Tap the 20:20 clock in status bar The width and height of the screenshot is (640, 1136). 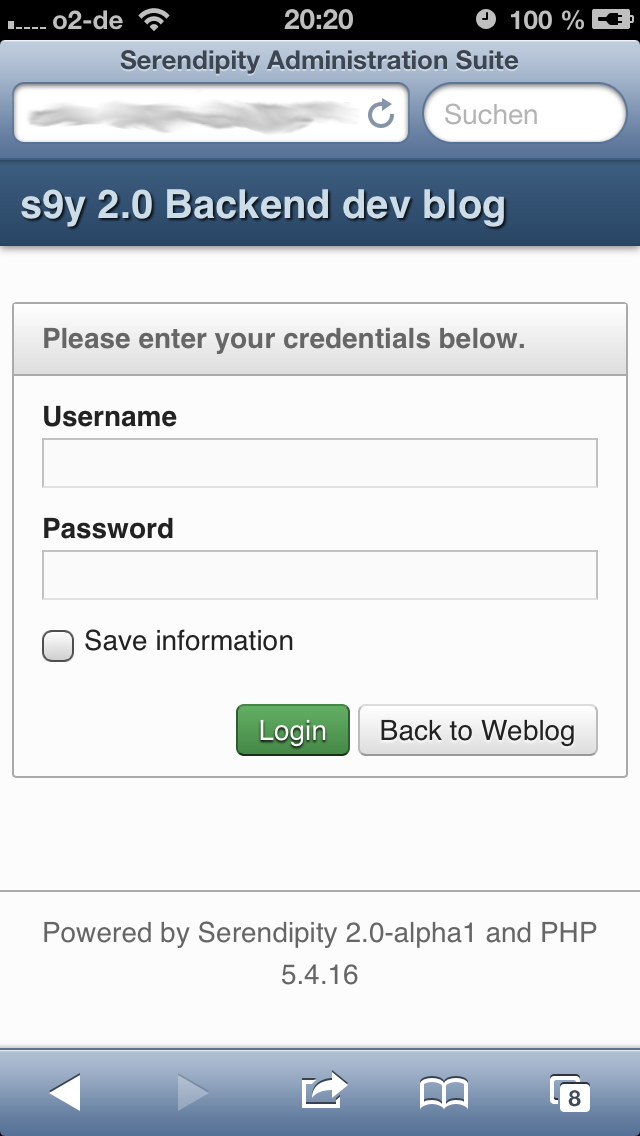coord(318,20)
